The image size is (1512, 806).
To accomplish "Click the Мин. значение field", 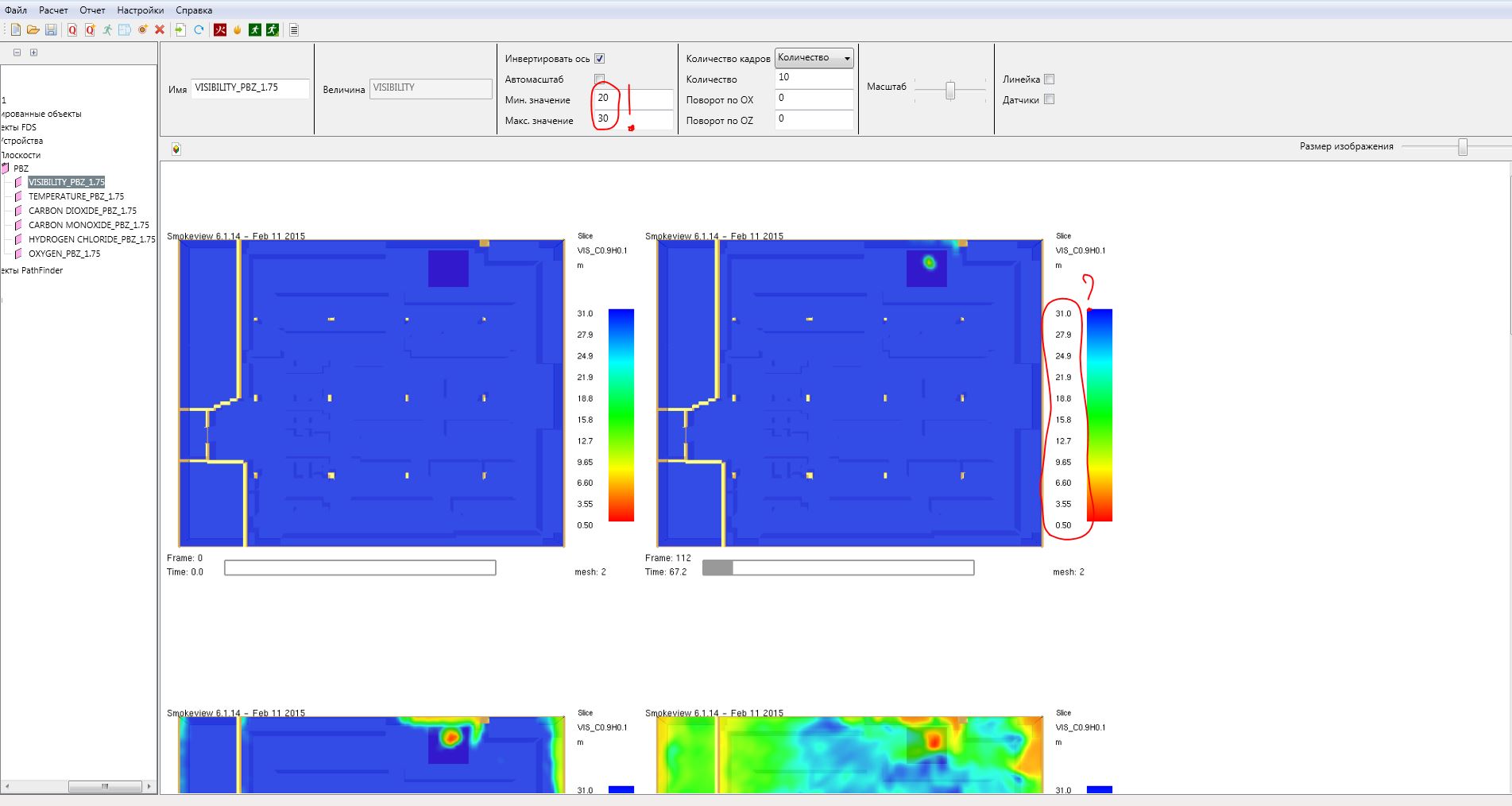I will [x=634, y=99].
